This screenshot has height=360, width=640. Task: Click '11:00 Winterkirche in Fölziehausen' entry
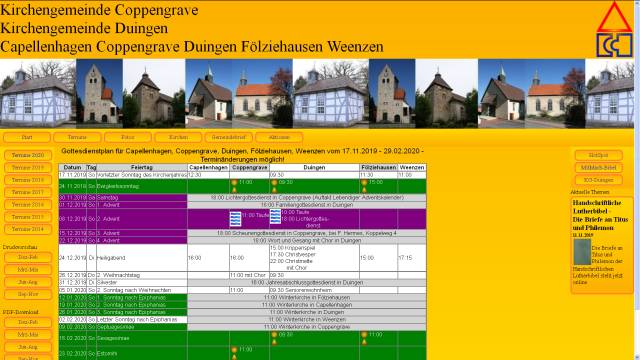pyautogui.click(x=307, y=297)
